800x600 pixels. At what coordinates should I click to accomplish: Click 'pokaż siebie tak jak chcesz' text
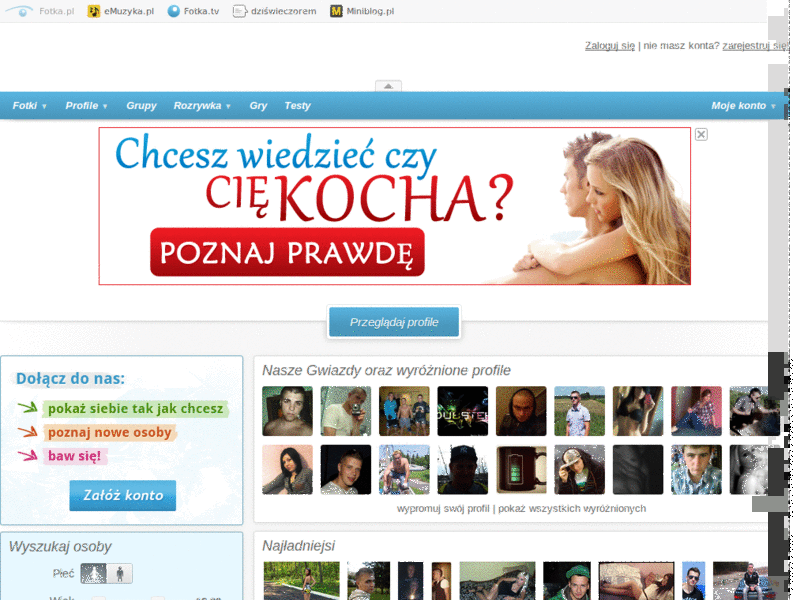coord(136,409)
